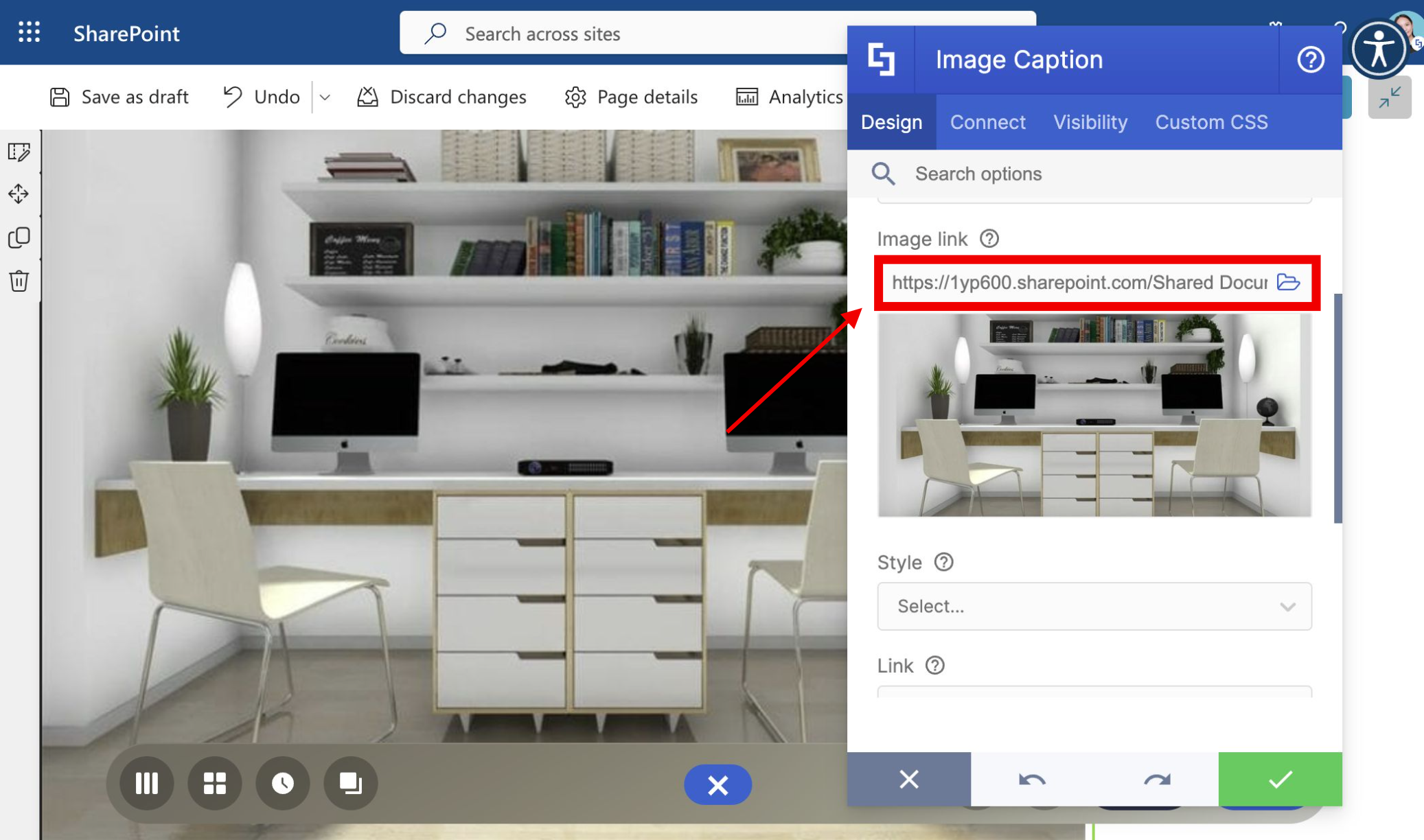Select the move web part icon
Image resolution: width=1424 pixels, height=840 pixels.
[19, 194]
